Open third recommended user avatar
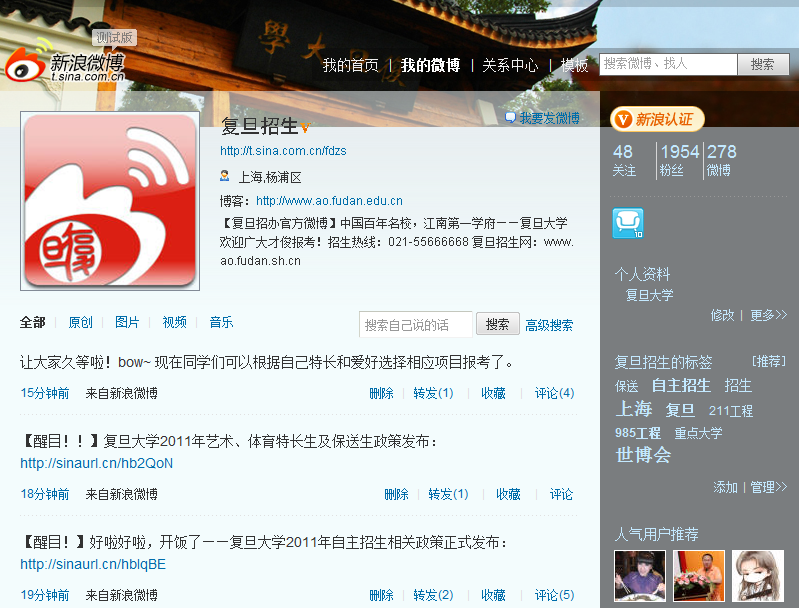 tap(757, 575)
